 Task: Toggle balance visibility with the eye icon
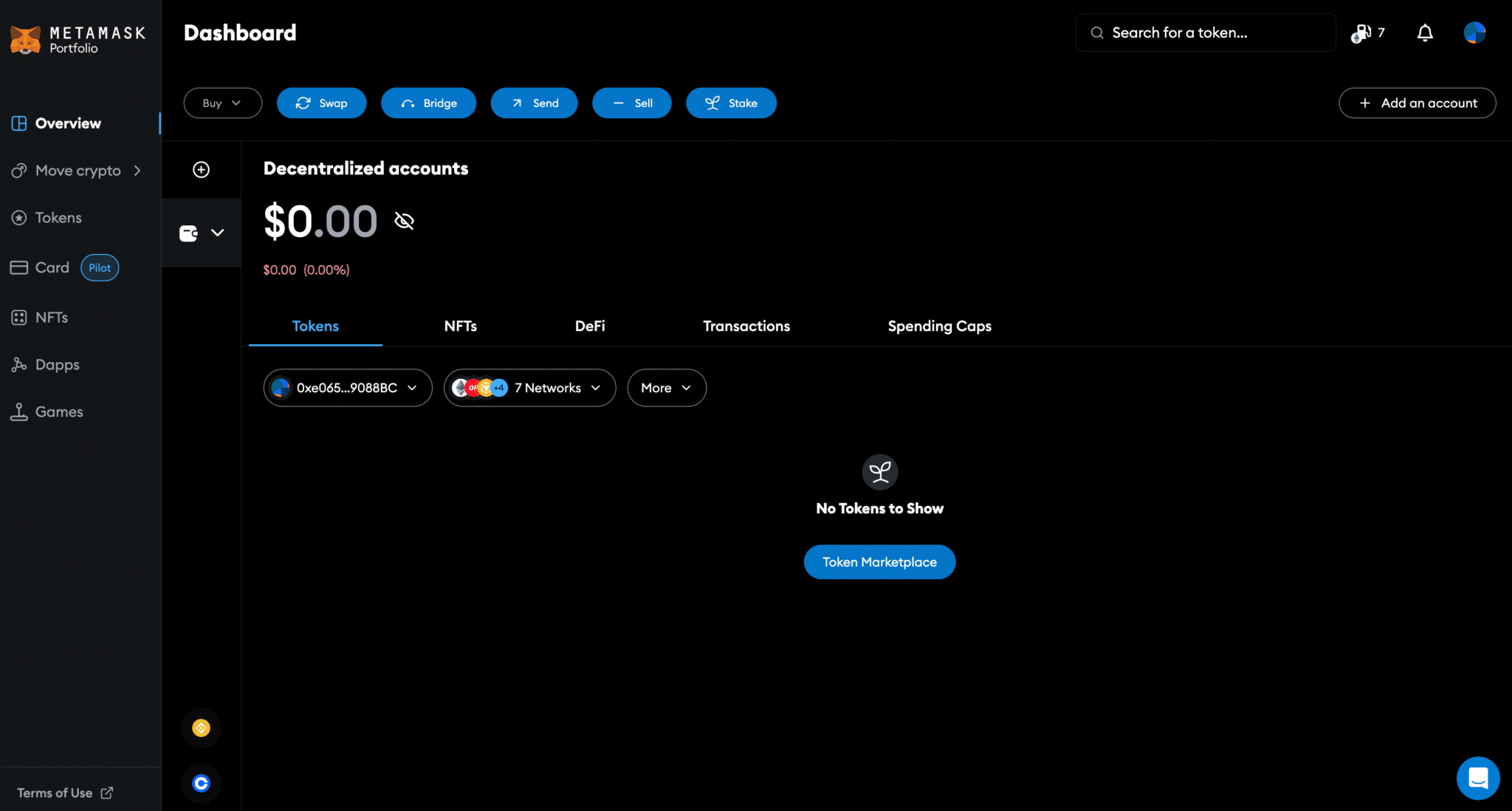pos(403,219)
